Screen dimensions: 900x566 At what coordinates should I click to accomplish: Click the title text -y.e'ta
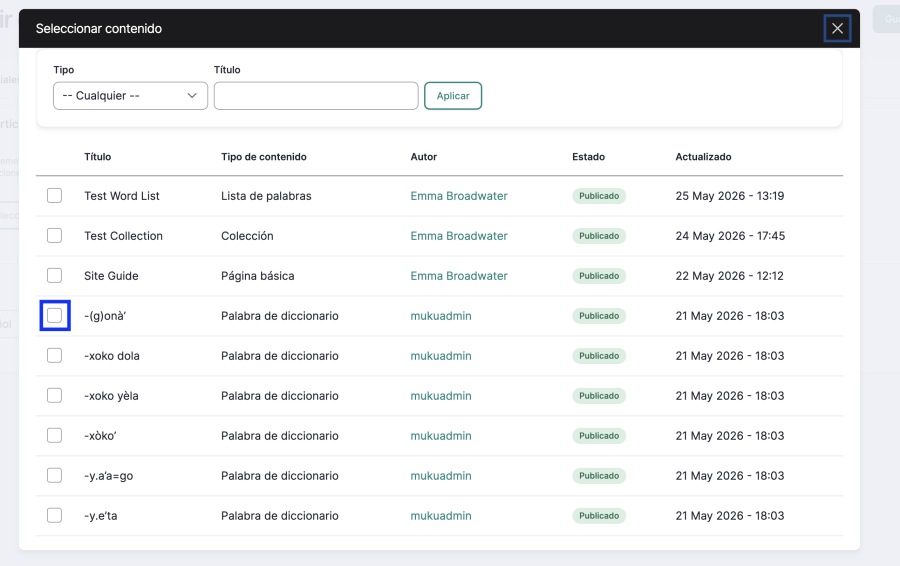point(101,516)
